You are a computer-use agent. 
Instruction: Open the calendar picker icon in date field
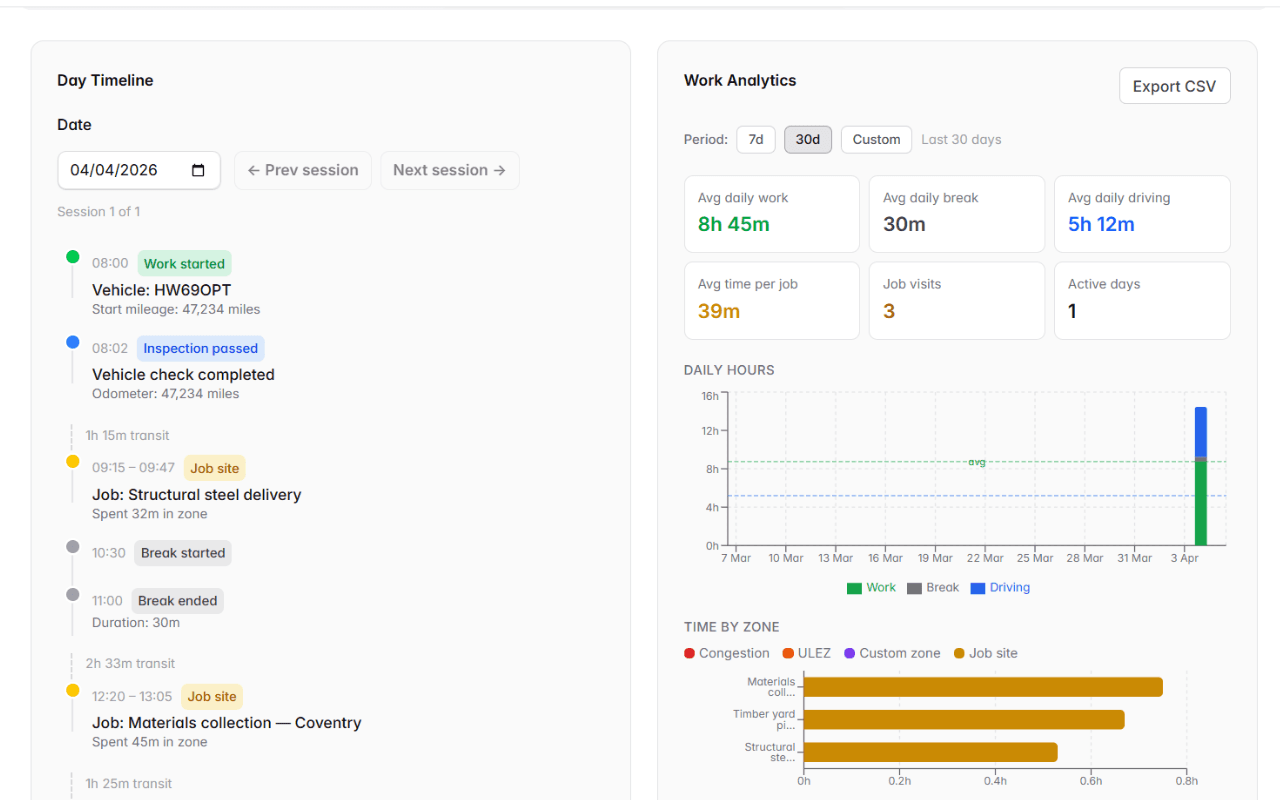(198, 171)
